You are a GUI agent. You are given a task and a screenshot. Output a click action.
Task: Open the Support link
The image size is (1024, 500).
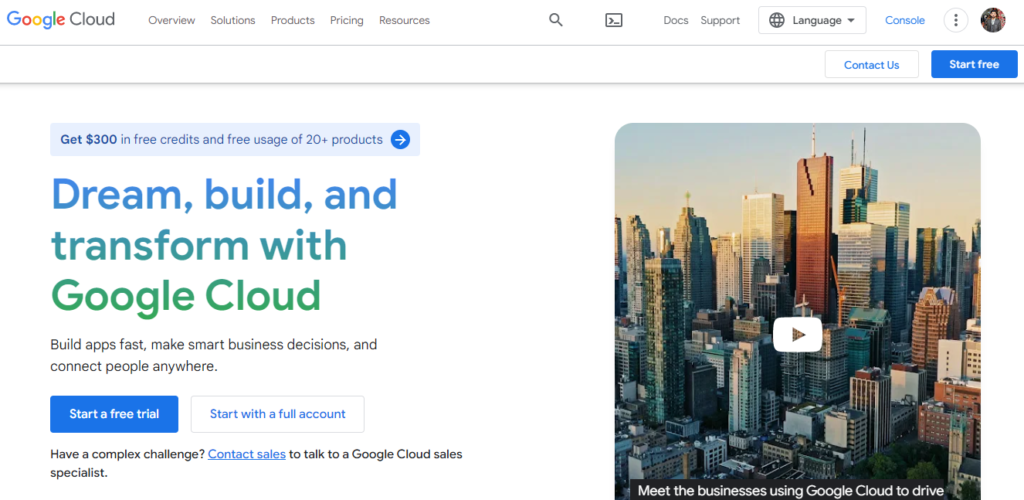(720, 20)
